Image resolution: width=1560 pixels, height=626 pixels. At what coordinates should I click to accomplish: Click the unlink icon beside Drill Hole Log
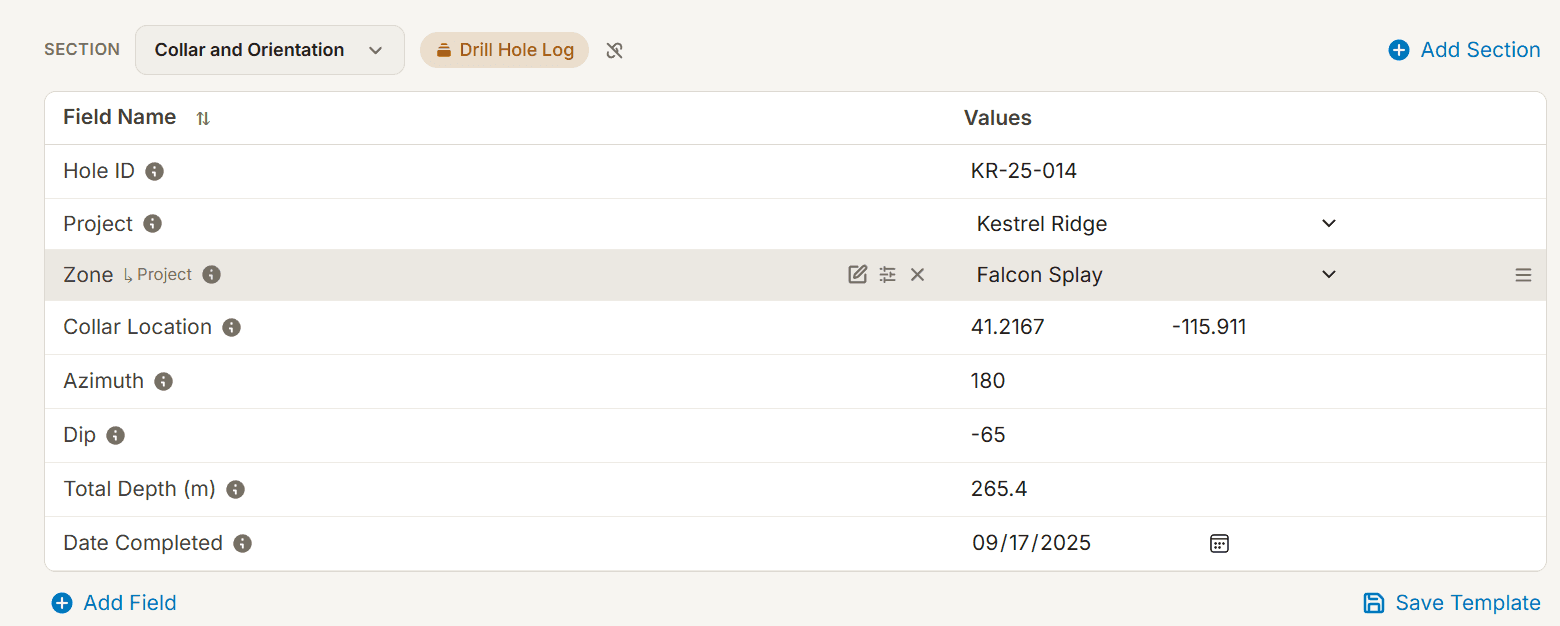click(x=615, y=50)
